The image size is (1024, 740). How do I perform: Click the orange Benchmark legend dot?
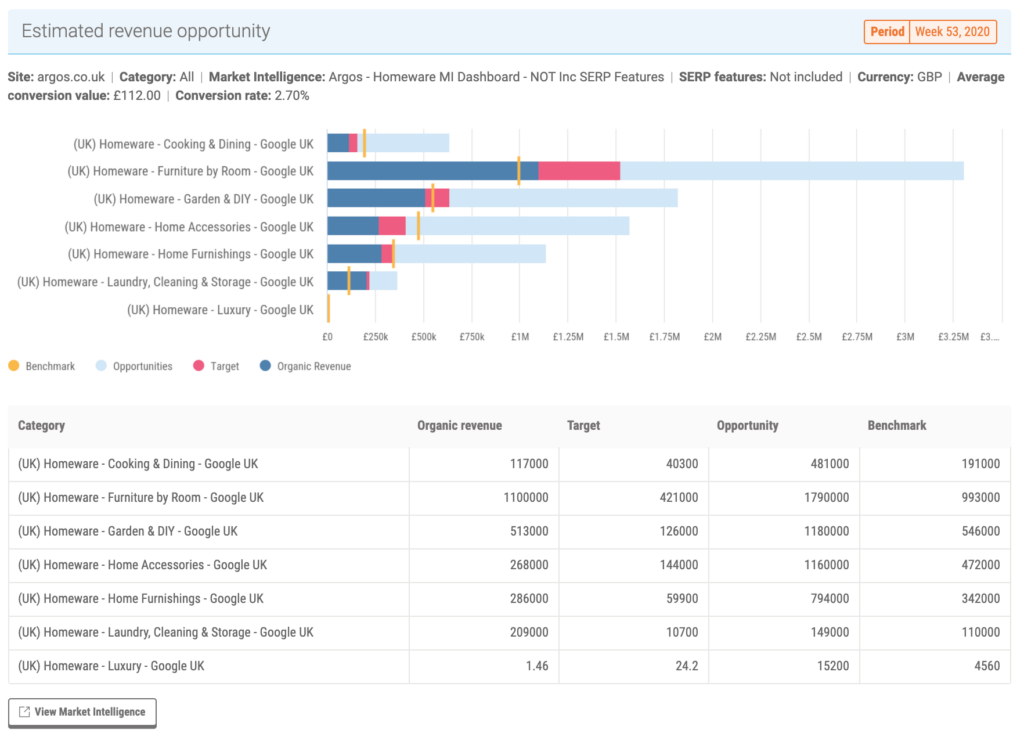pos(12,366)
